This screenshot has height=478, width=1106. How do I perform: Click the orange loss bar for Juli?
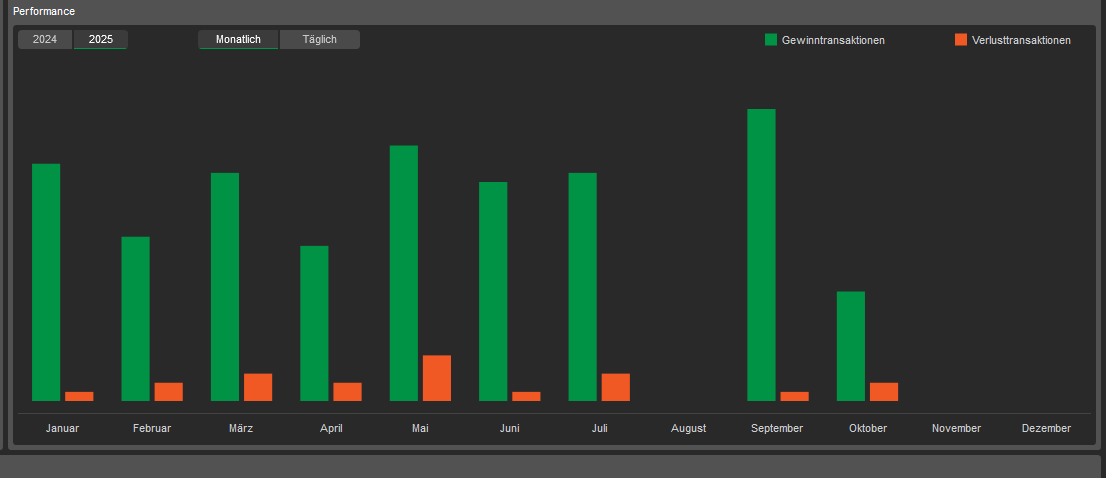point(615,387)
